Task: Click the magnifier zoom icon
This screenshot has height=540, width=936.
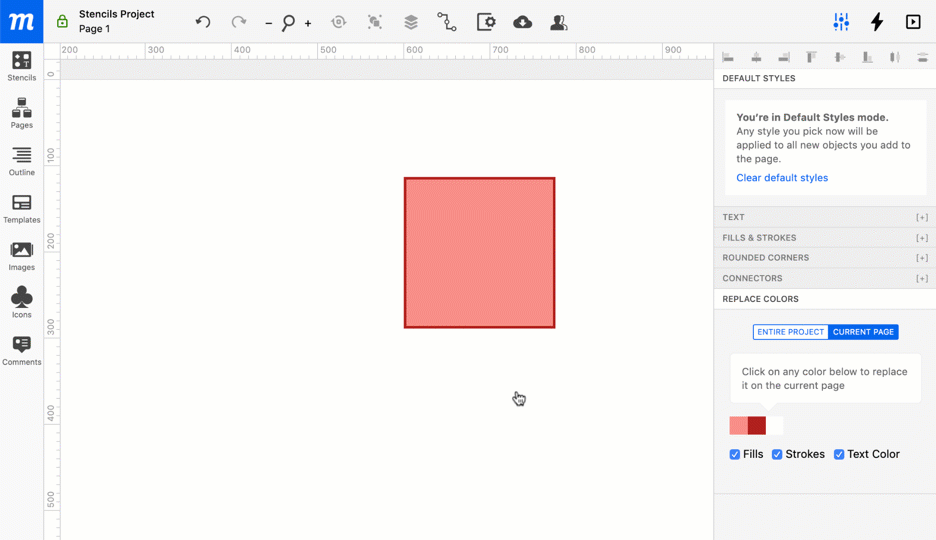Action: tap(288, 23)
